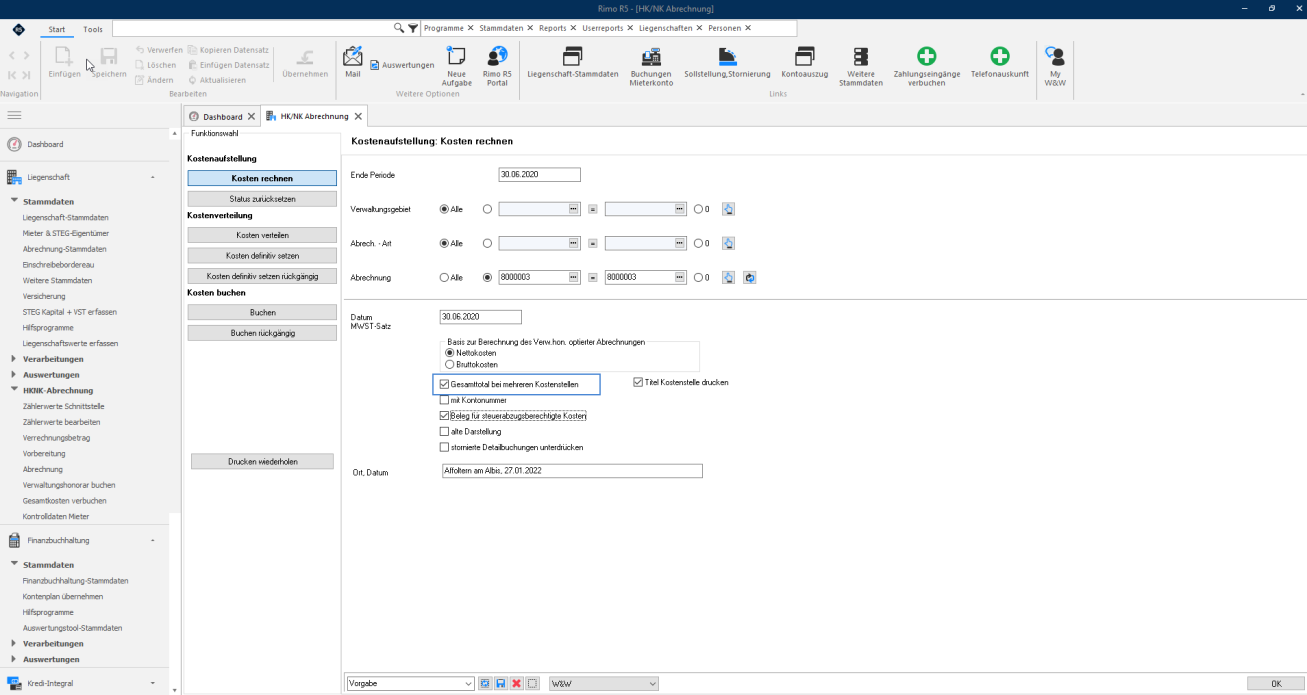The image size is (1307, 695).
Task: Click the red X delete preset icon
Action: click(x=517, y=683)
